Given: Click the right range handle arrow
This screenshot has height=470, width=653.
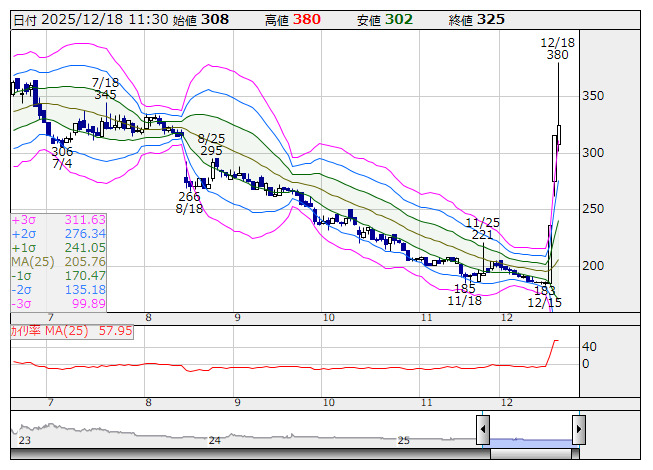Looking at the screenshot, I should pos(578,430).
